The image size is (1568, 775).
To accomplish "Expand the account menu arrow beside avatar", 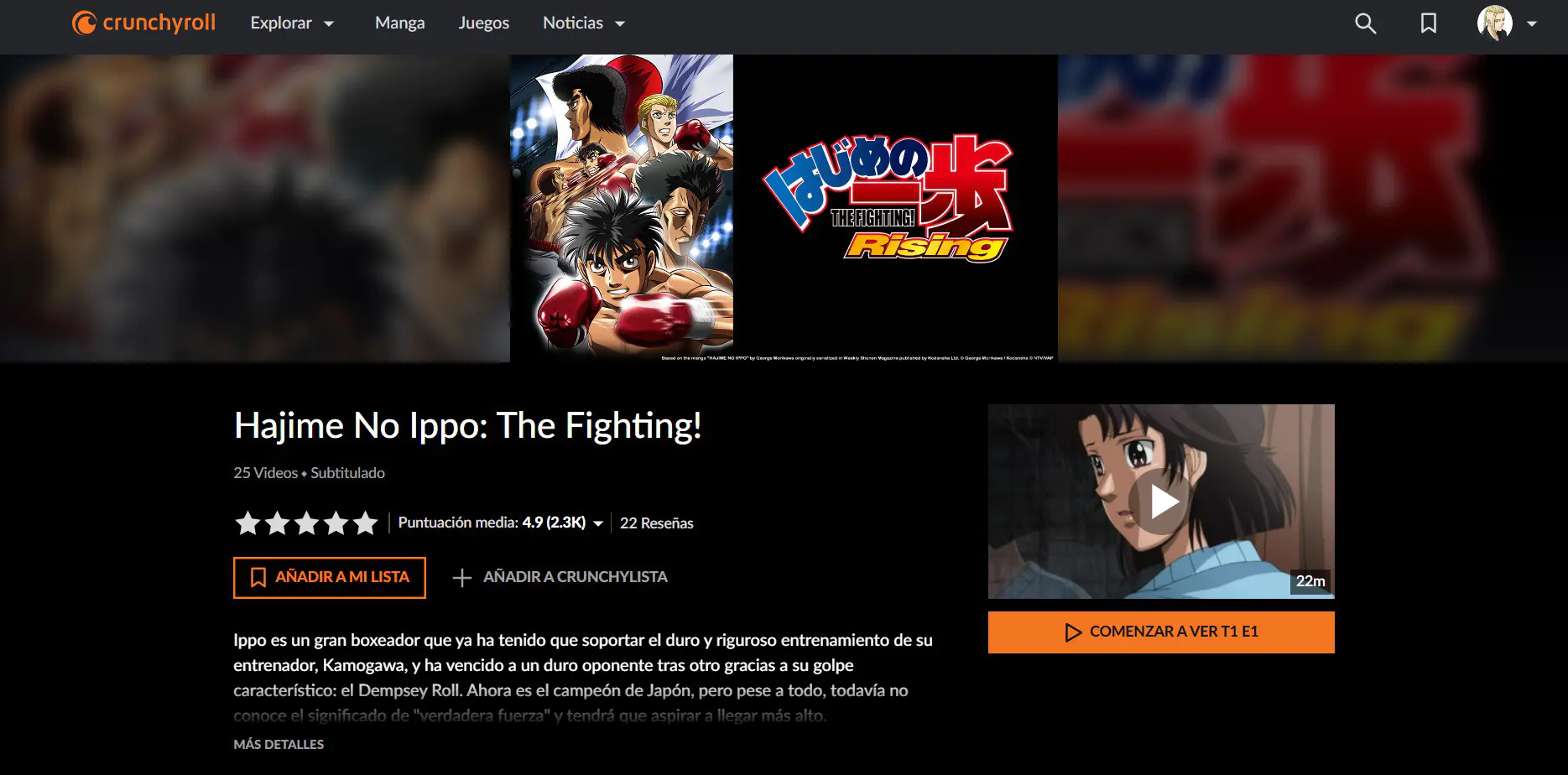I will point(1532,23).
